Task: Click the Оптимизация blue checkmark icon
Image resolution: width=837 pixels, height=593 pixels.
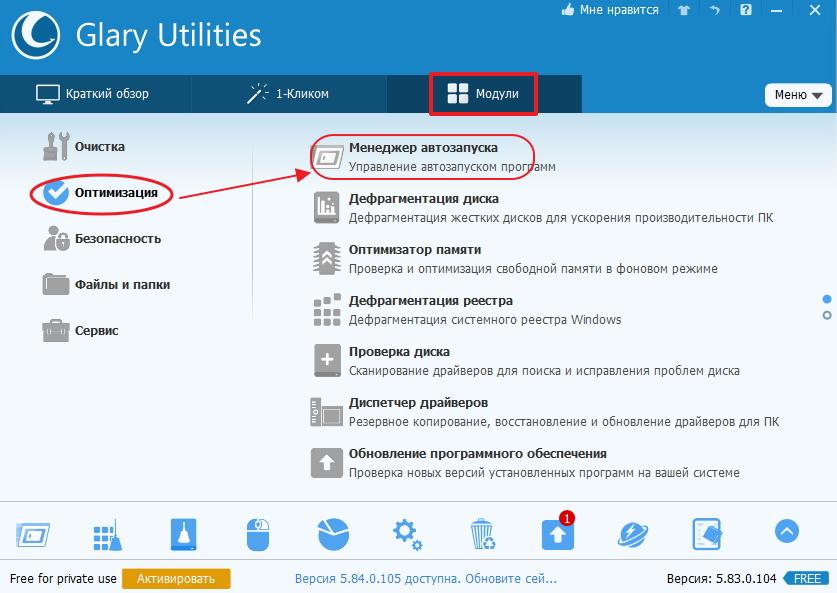Action: tap(56, 193)
